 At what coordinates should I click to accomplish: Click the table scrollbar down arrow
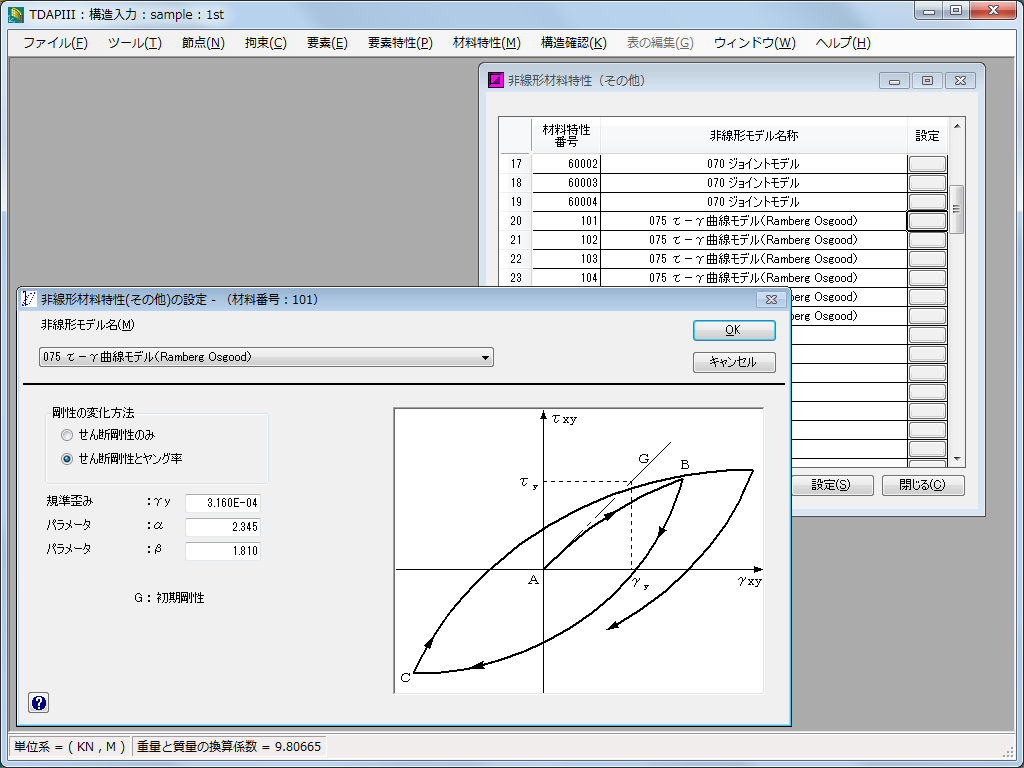[x=957, y=458]
